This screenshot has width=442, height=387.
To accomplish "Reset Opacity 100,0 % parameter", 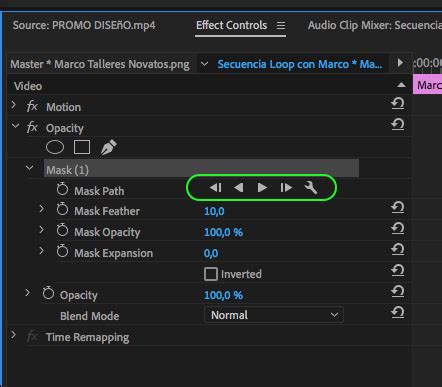I will pos(398,292).
